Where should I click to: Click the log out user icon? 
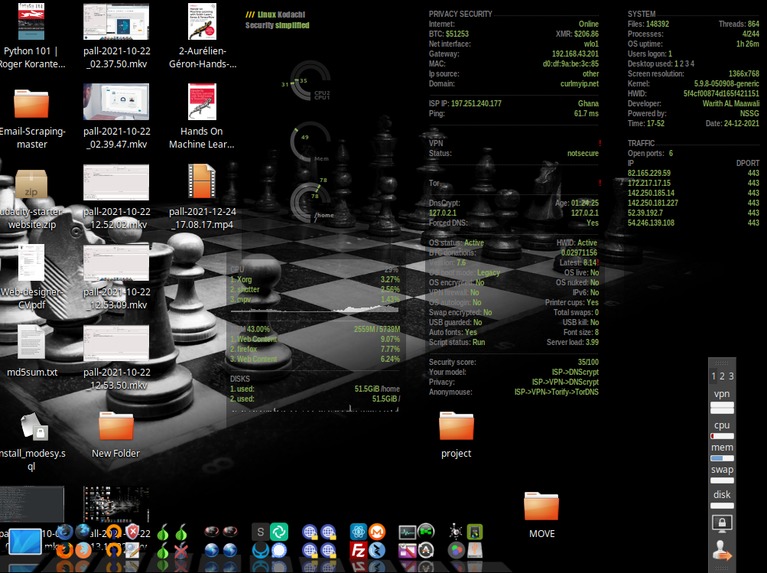(x=722, y=549)
